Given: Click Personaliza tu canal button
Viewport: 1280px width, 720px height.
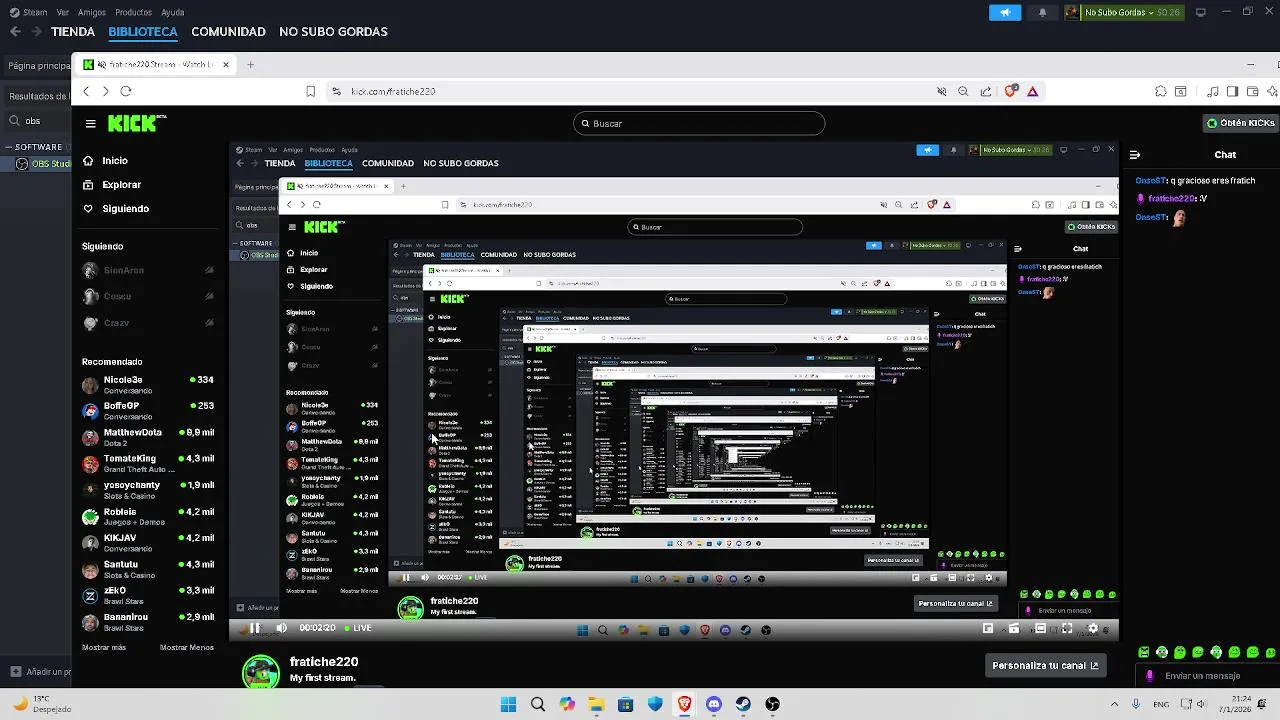Looking at the screenshot, I should tap(1045, 665).
